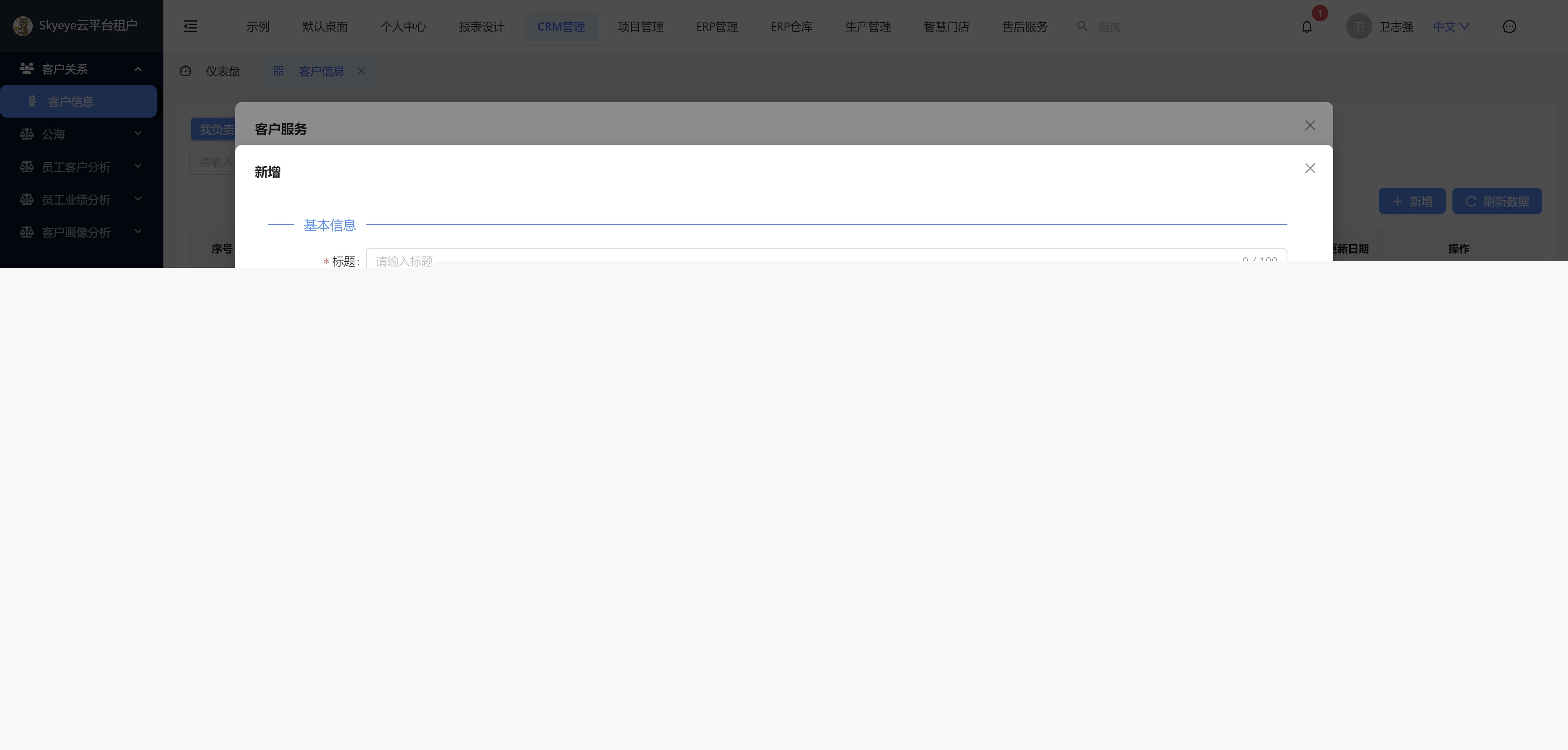Open the 项目管理 top menu
Screen dimensions: 1568x750
640,27
